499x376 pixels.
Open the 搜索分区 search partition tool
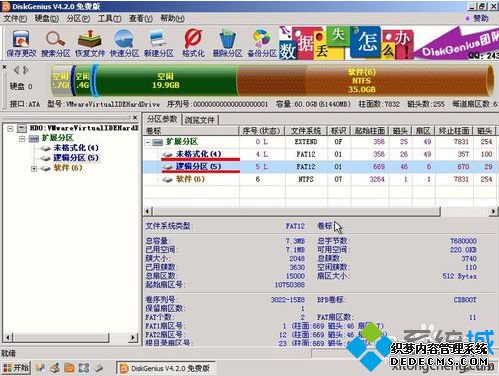point(56,43)
